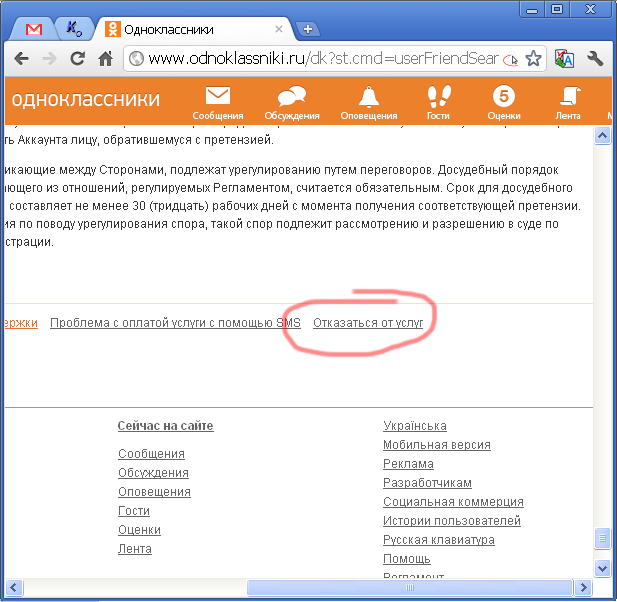
Task: Click the vertical scrollbar thumb
Action: pos(602,537)
